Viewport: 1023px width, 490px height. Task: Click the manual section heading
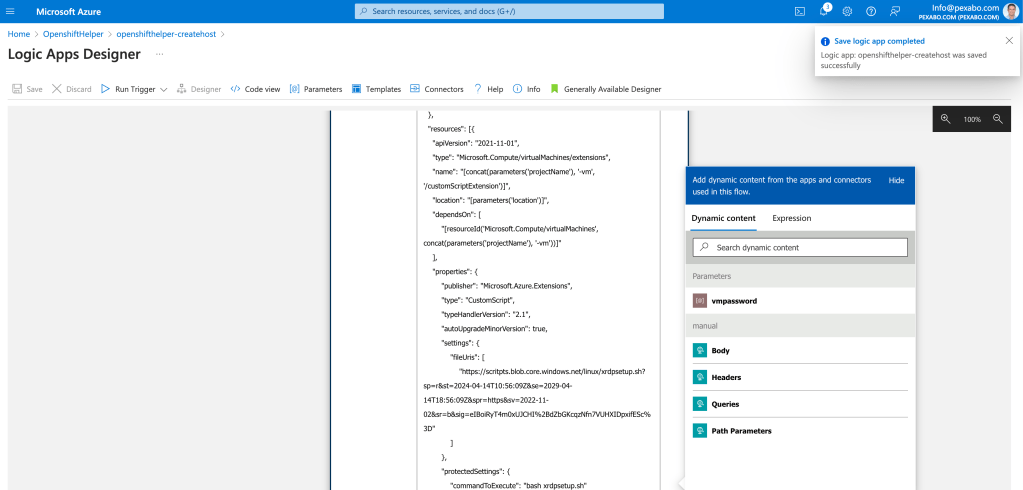point(705,326)
